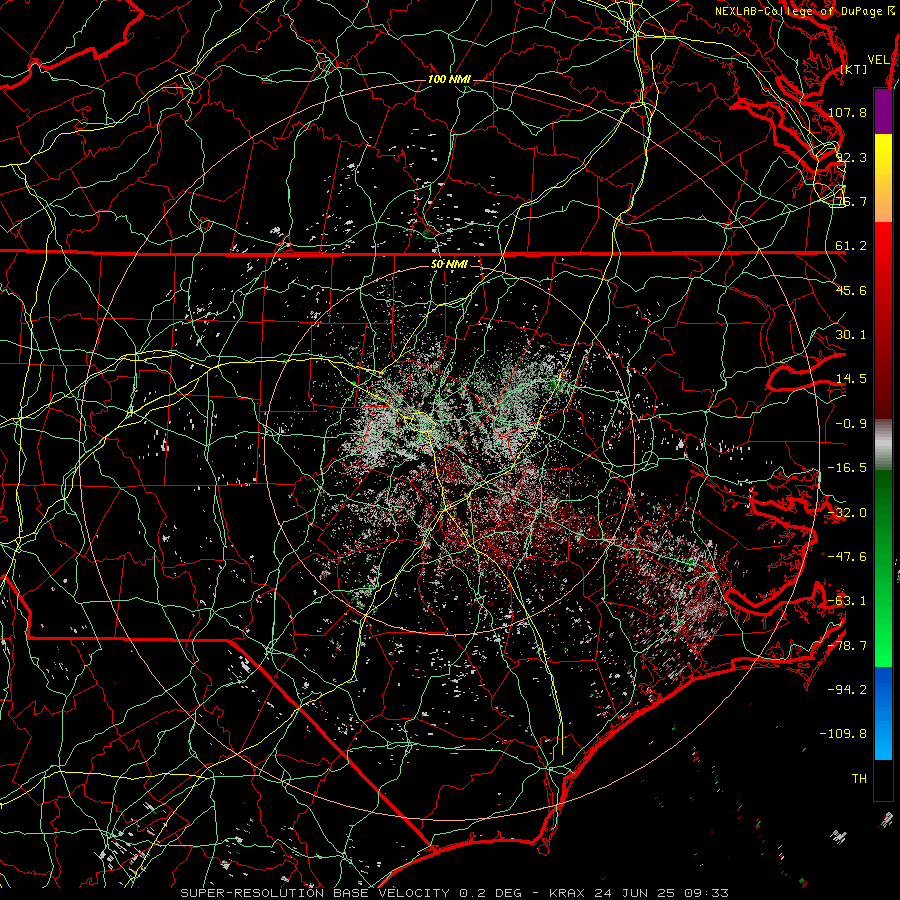Select the 45.6 velocity scale value
The width and height of the screenshot is (900, 900).
[851, 290]
